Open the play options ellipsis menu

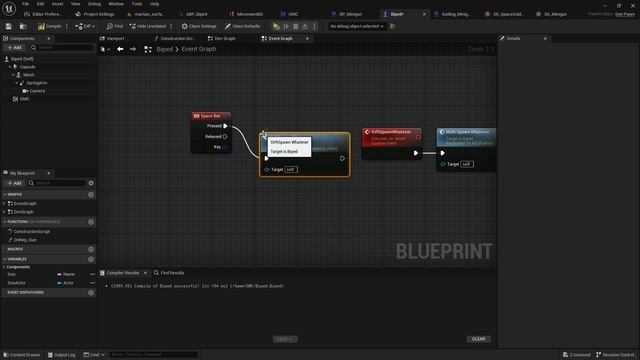(314, 26)
